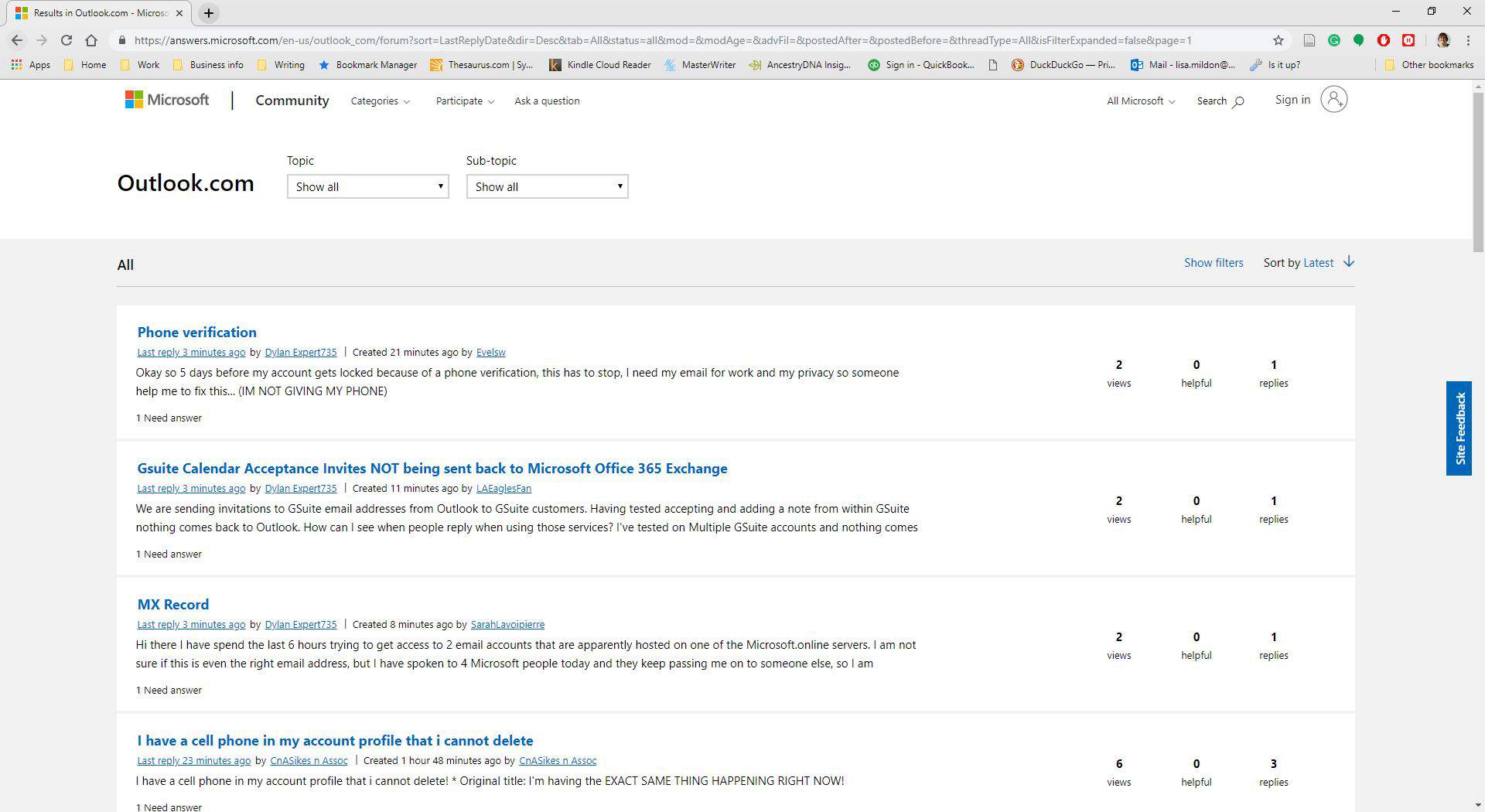Expand the Categories menu
The height and width of the screenshot is (812, 1485).
[x=381, y=101]
